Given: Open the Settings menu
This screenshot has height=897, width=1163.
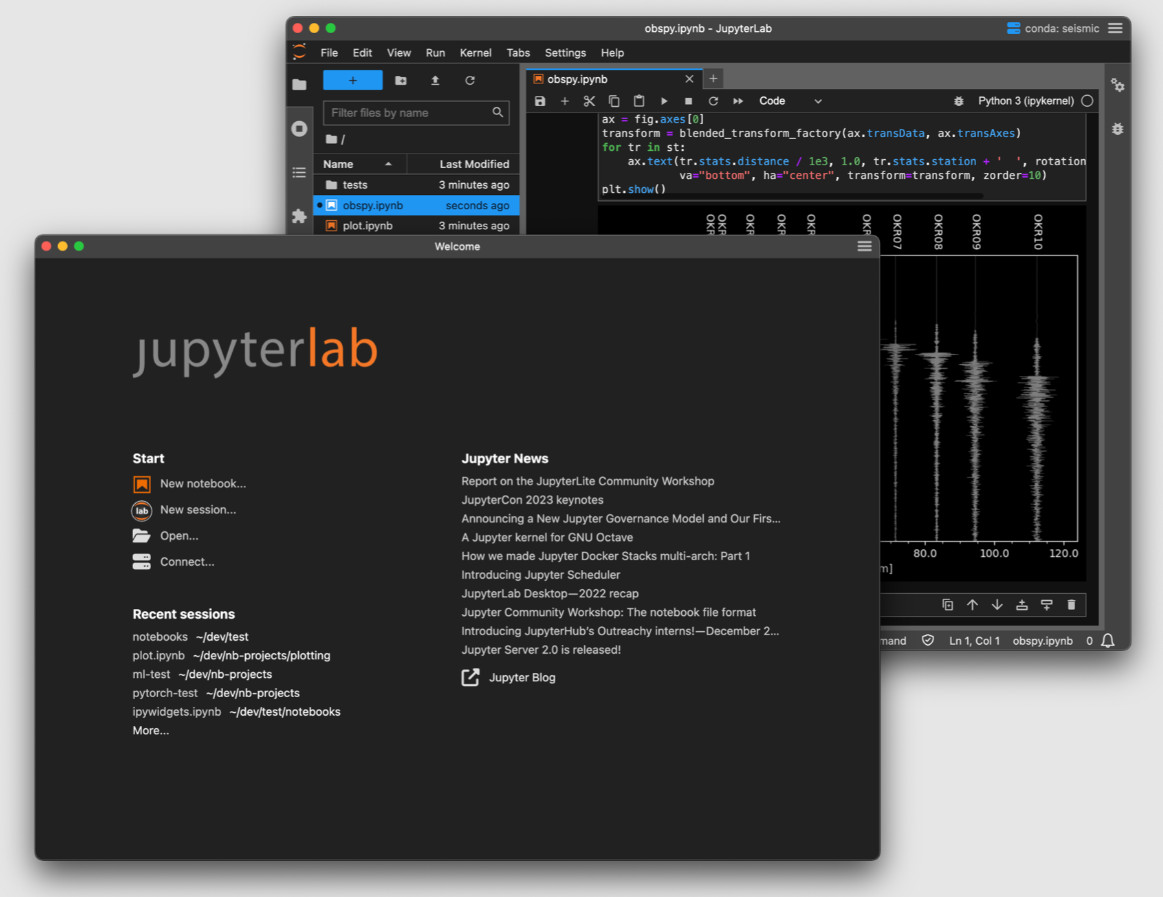Looking at the screenshot, I should coord(565,53).
